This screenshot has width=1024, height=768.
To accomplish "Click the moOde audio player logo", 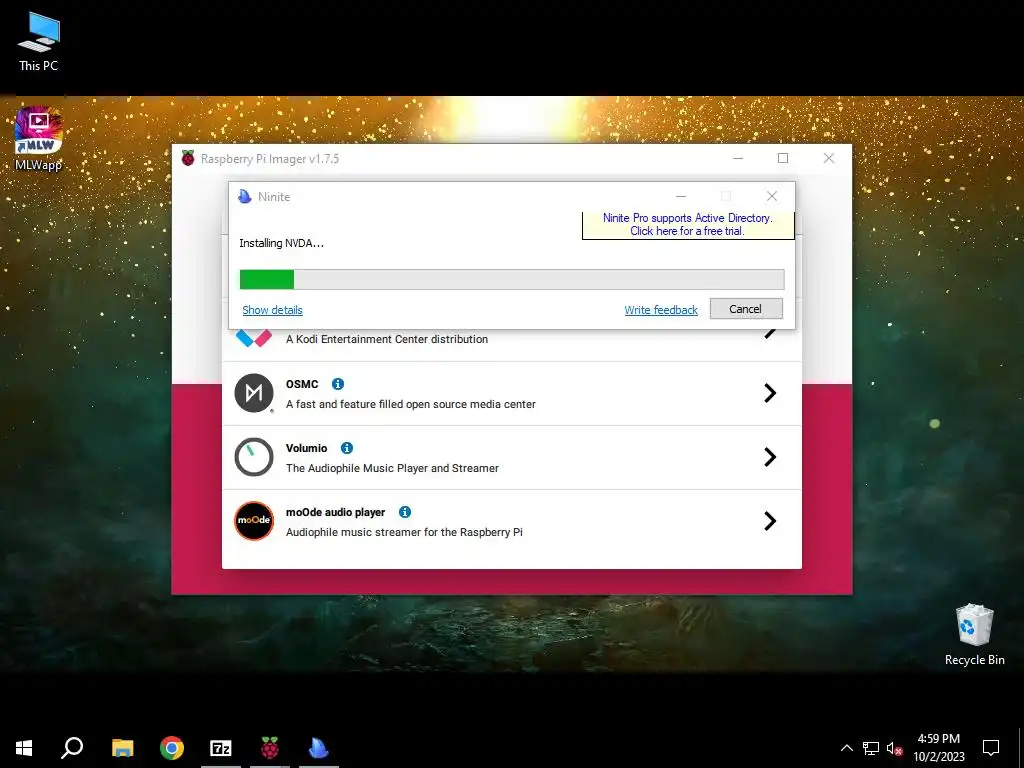I will coord(254,521).
